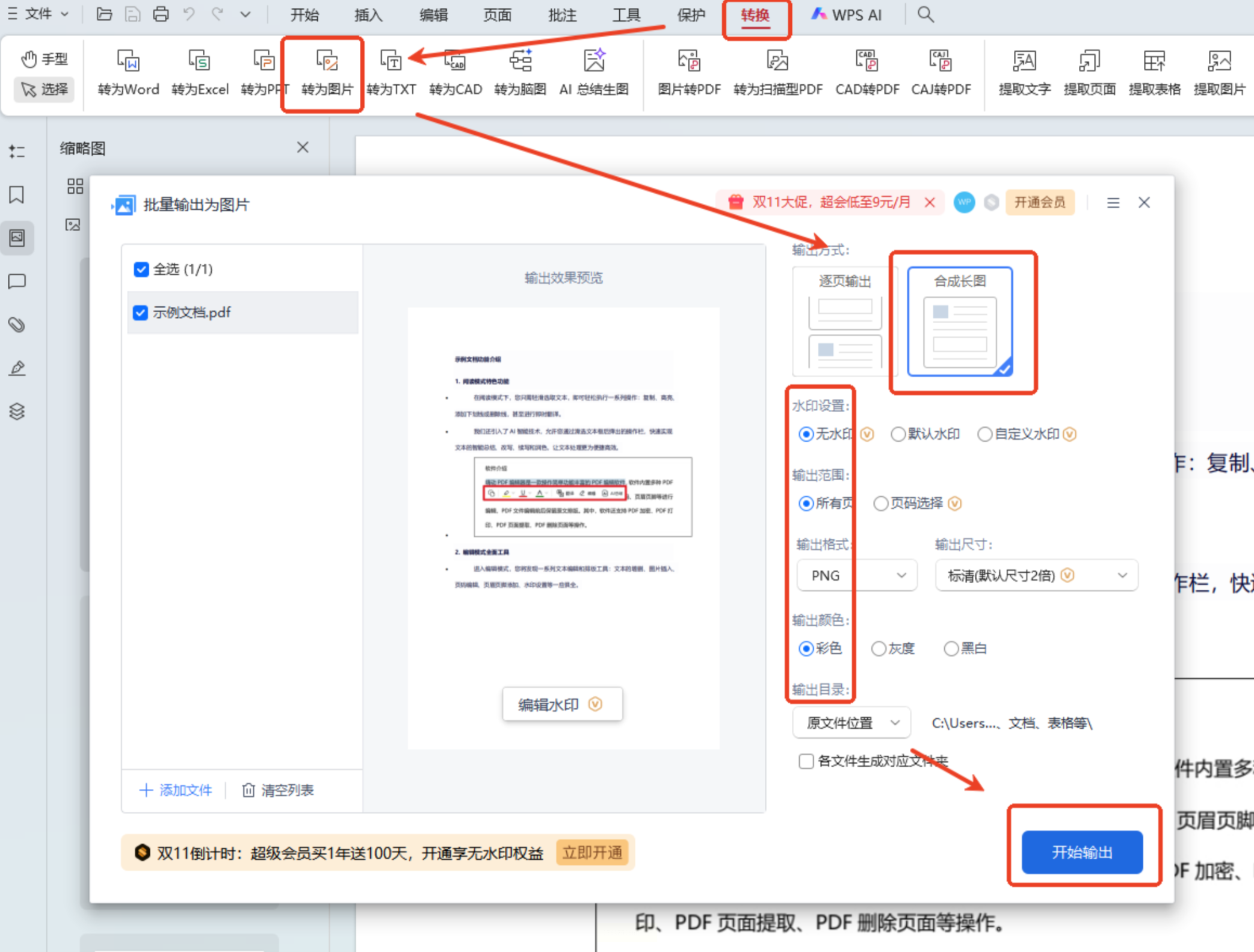Open the 保护 ribbon tab
Image resolution: width=1254 pixels, height=952 pixels.
(691, 14)
